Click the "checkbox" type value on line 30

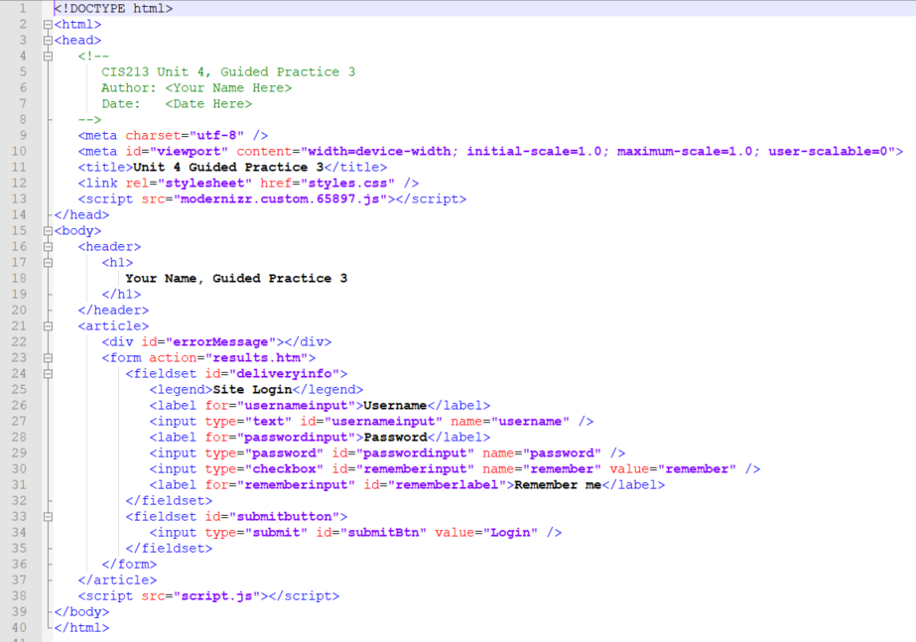[x=284, y=469]
